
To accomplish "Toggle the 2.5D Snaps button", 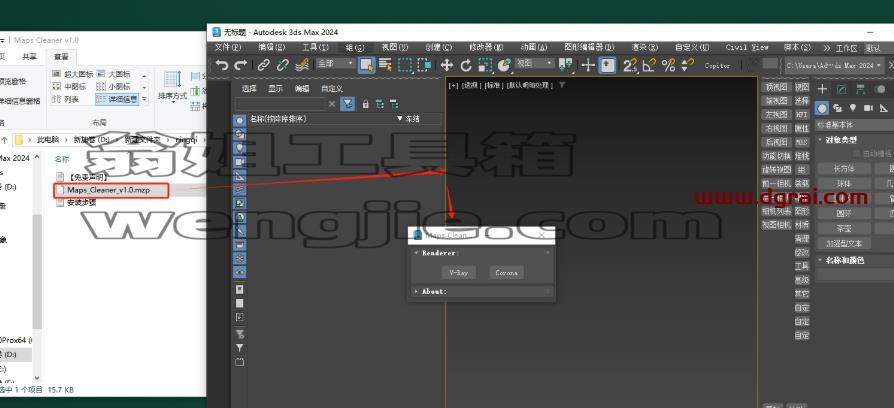I will pyautogui.click(x=630, y=65).
